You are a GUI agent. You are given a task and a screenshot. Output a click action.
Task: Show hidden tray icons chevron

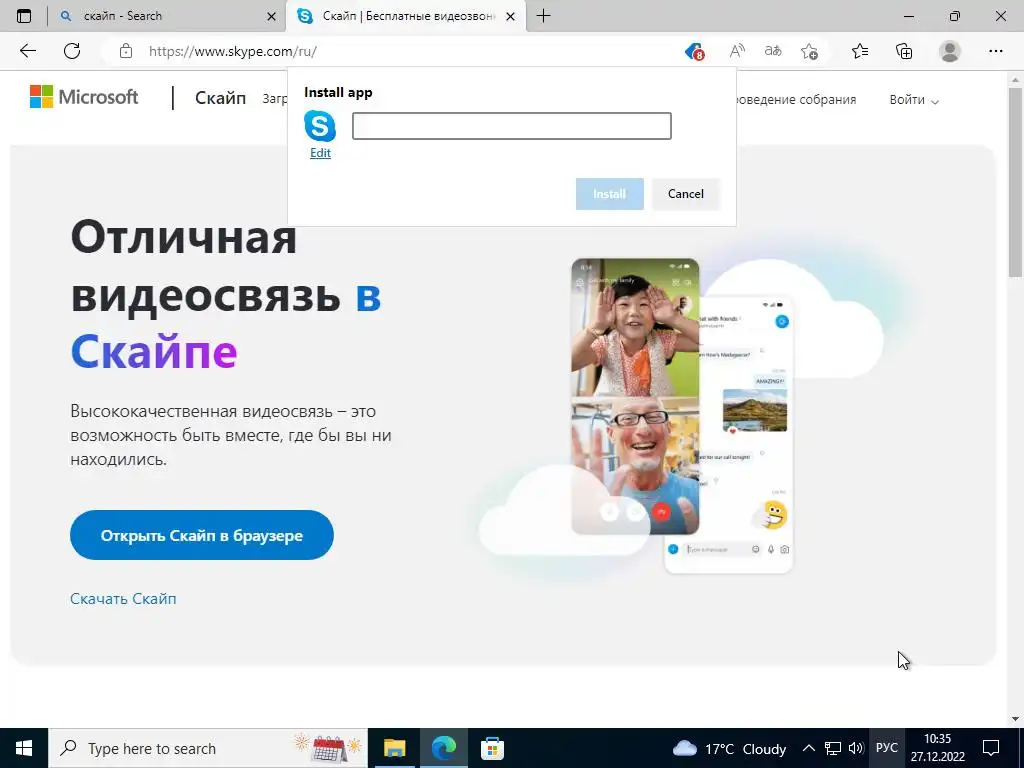pos(808,748)
